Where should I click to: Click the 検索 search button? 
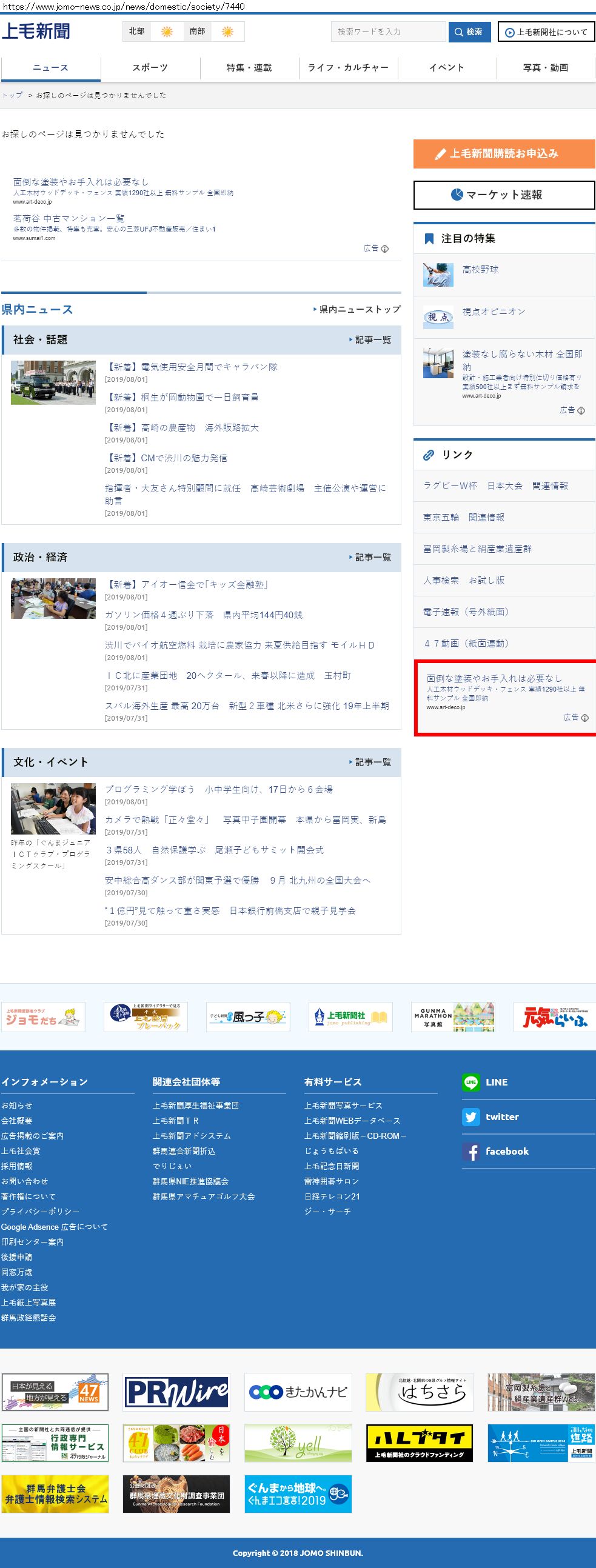(x=468, y=32)
